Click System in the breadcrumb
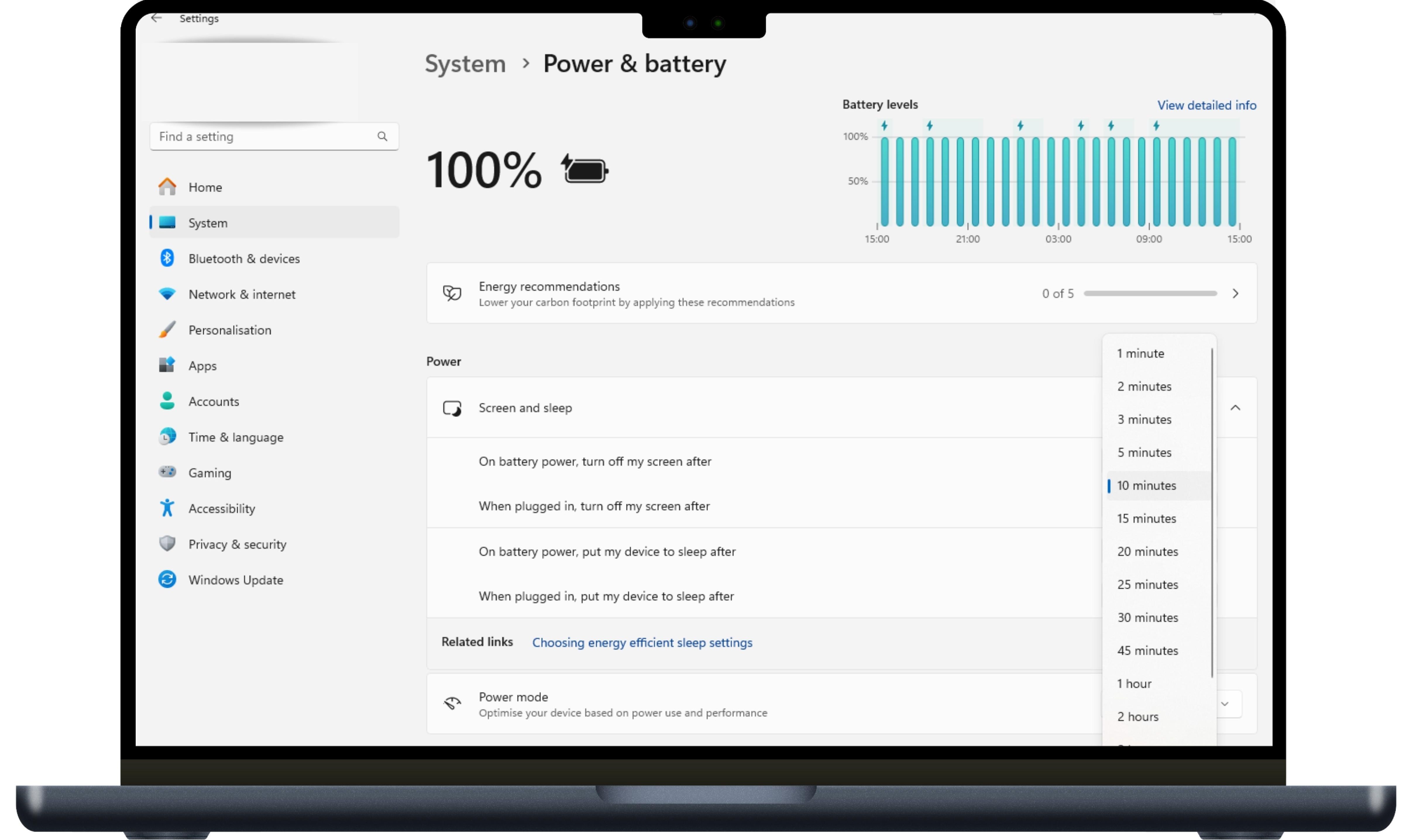Viewport: 1413px width, 840px height. pos(465,63)
